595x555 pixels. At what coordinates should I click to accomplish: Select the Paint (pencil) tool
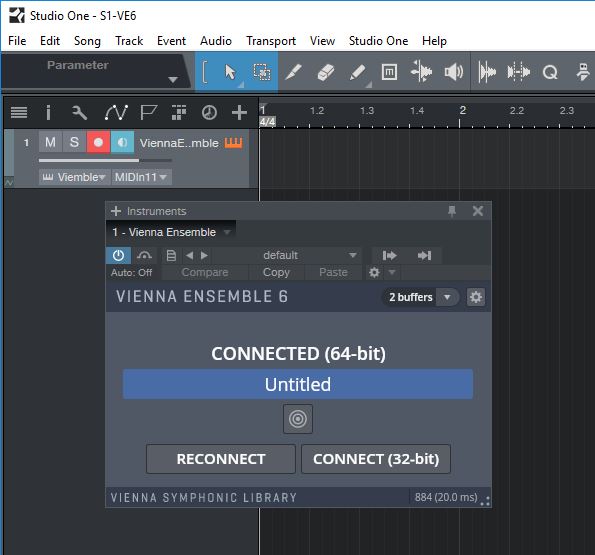point(357,72)
